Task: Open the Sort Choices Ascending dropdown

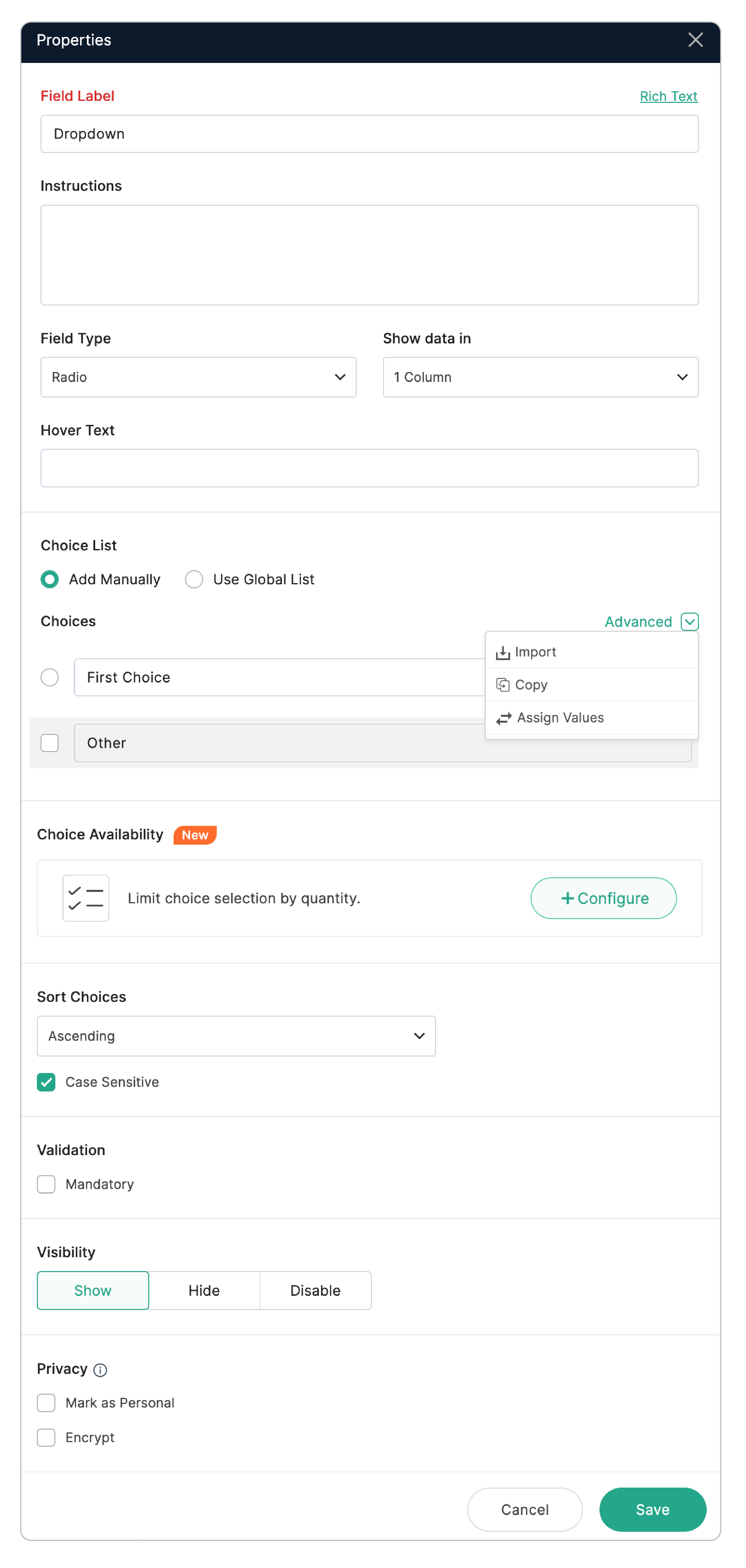Action: [x=236, y=1036]
